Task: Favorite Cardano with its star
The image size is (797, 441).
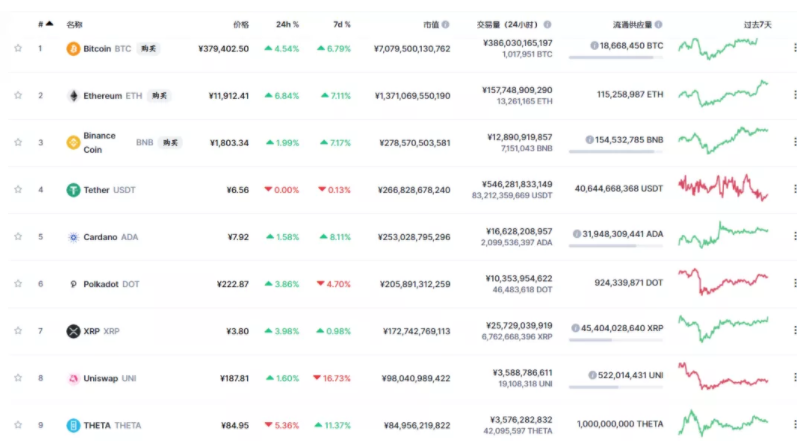Action: [18, 236]
